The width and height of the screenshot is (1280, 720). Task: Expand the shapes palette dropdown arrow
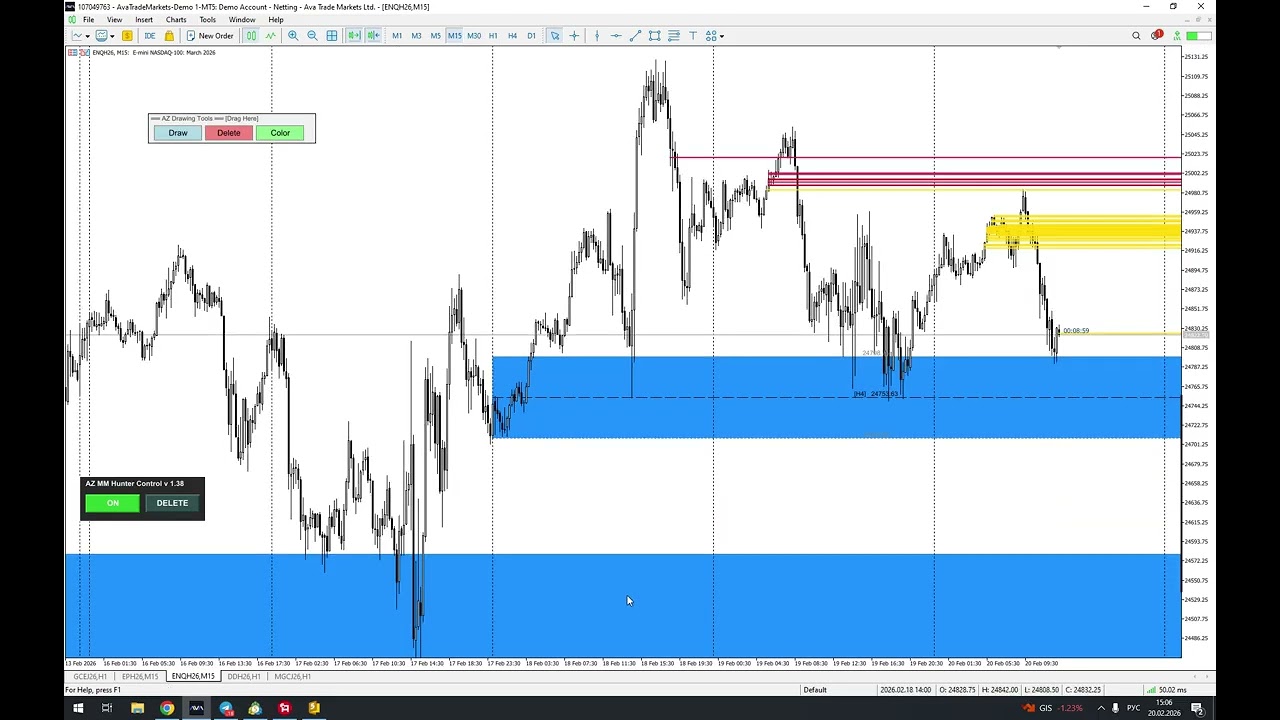tap(721, 36)
